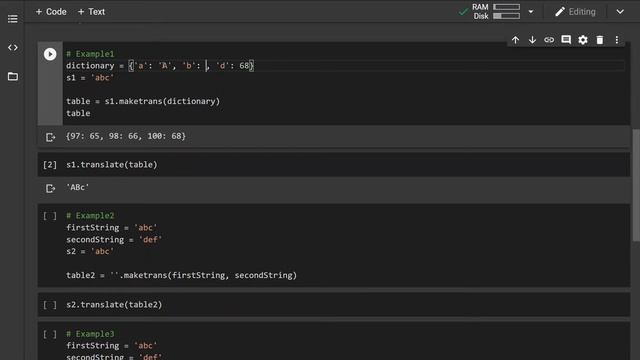This screenshot has height=360, width=640.
Task: Add a new Code cell
Action: pyautogui.click(x=51, y=12)
